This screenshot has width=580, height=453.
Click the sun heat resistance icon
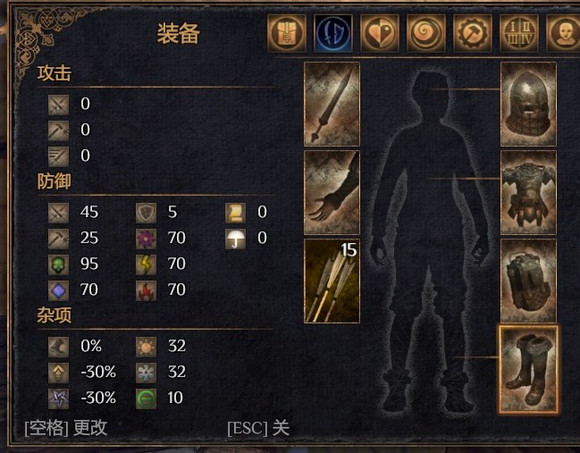[146, 347]
